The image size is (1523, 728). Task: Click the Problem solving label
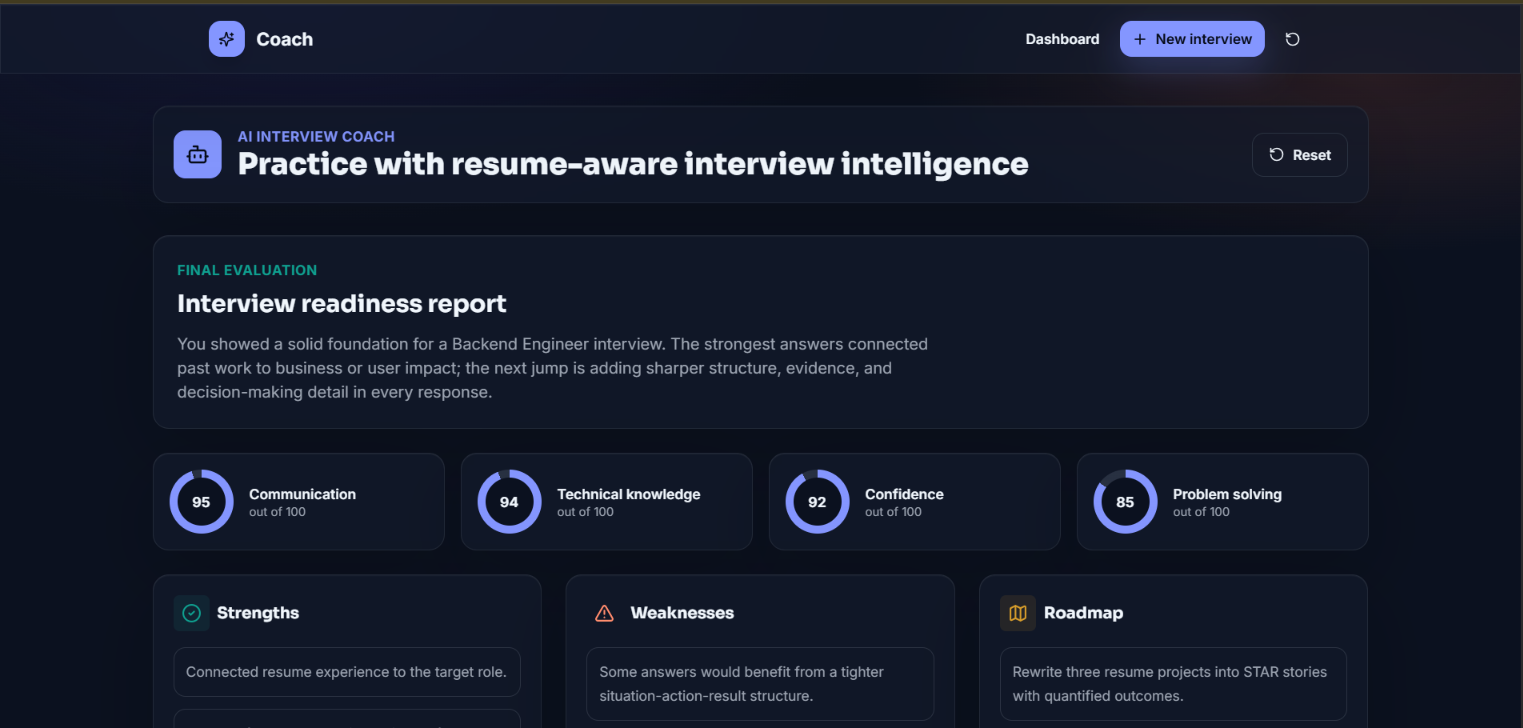point(1227,494)
